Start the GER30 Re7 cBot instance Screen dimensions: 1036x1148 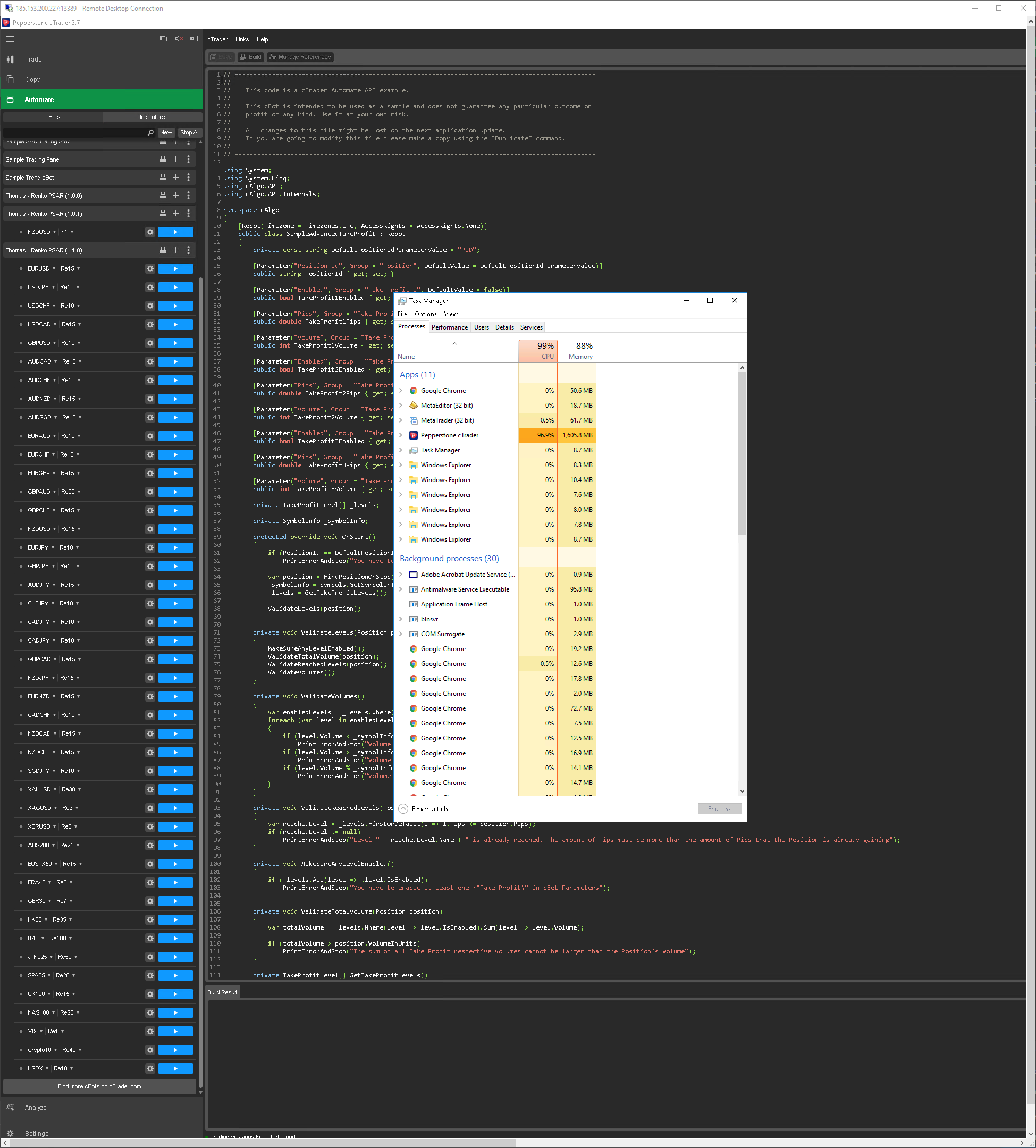click(175, 901)
